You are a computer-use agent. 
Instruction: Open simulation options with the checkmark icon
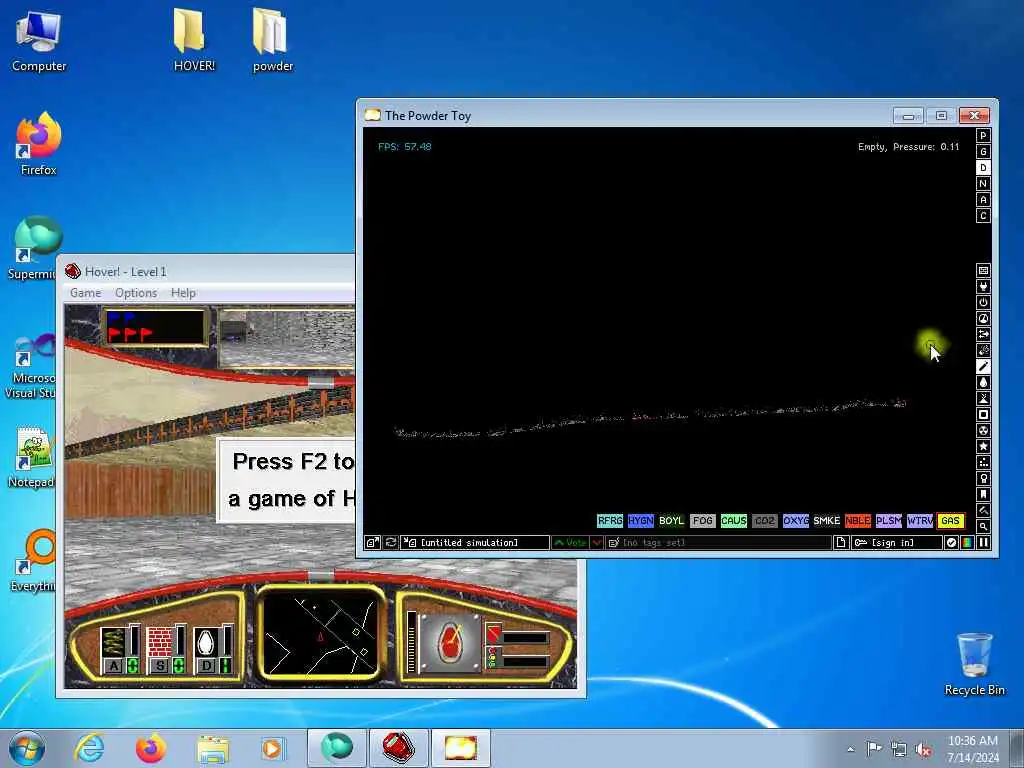coord(952,543)
